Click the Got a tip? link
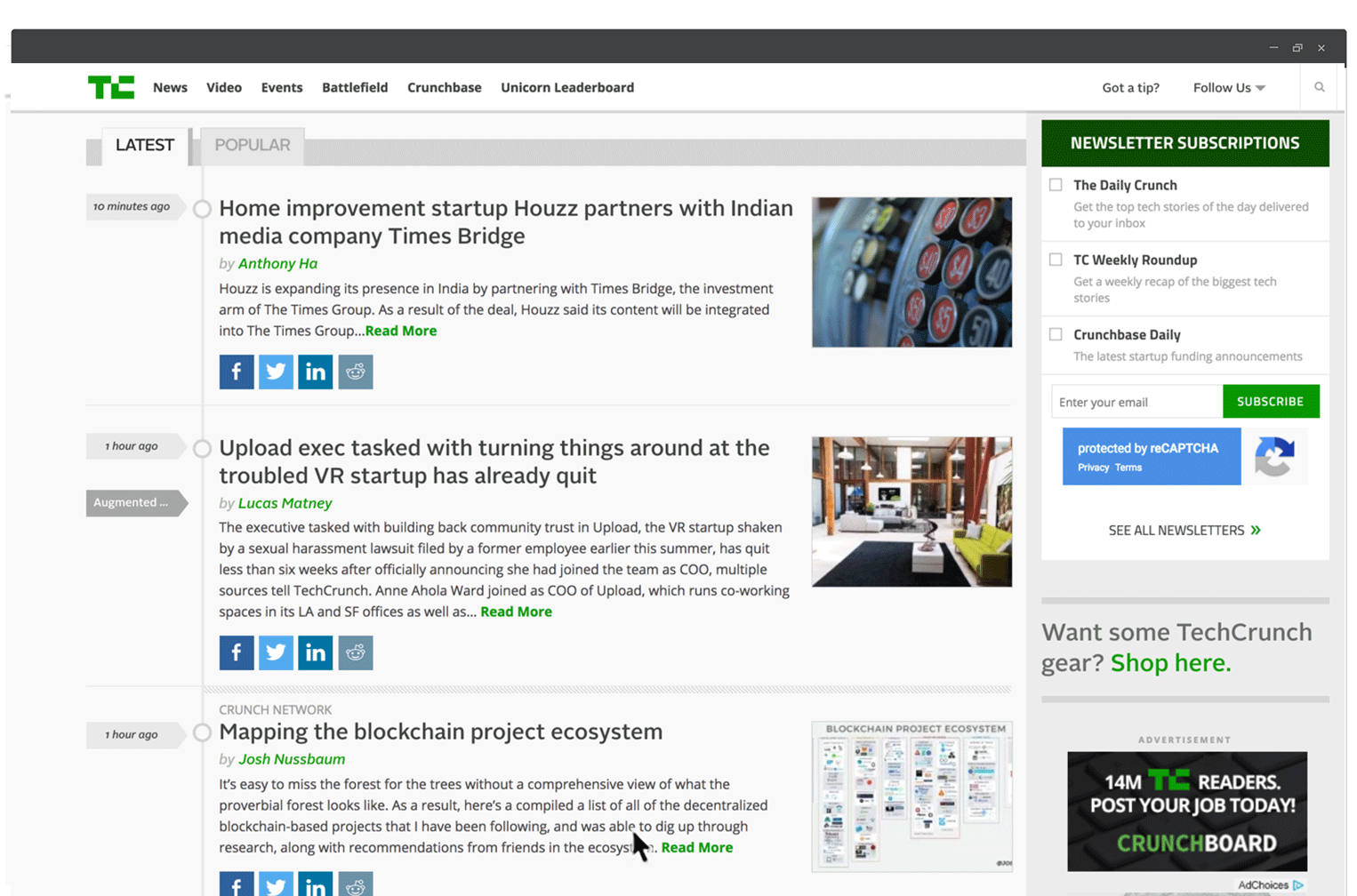 coord(1130,87)
